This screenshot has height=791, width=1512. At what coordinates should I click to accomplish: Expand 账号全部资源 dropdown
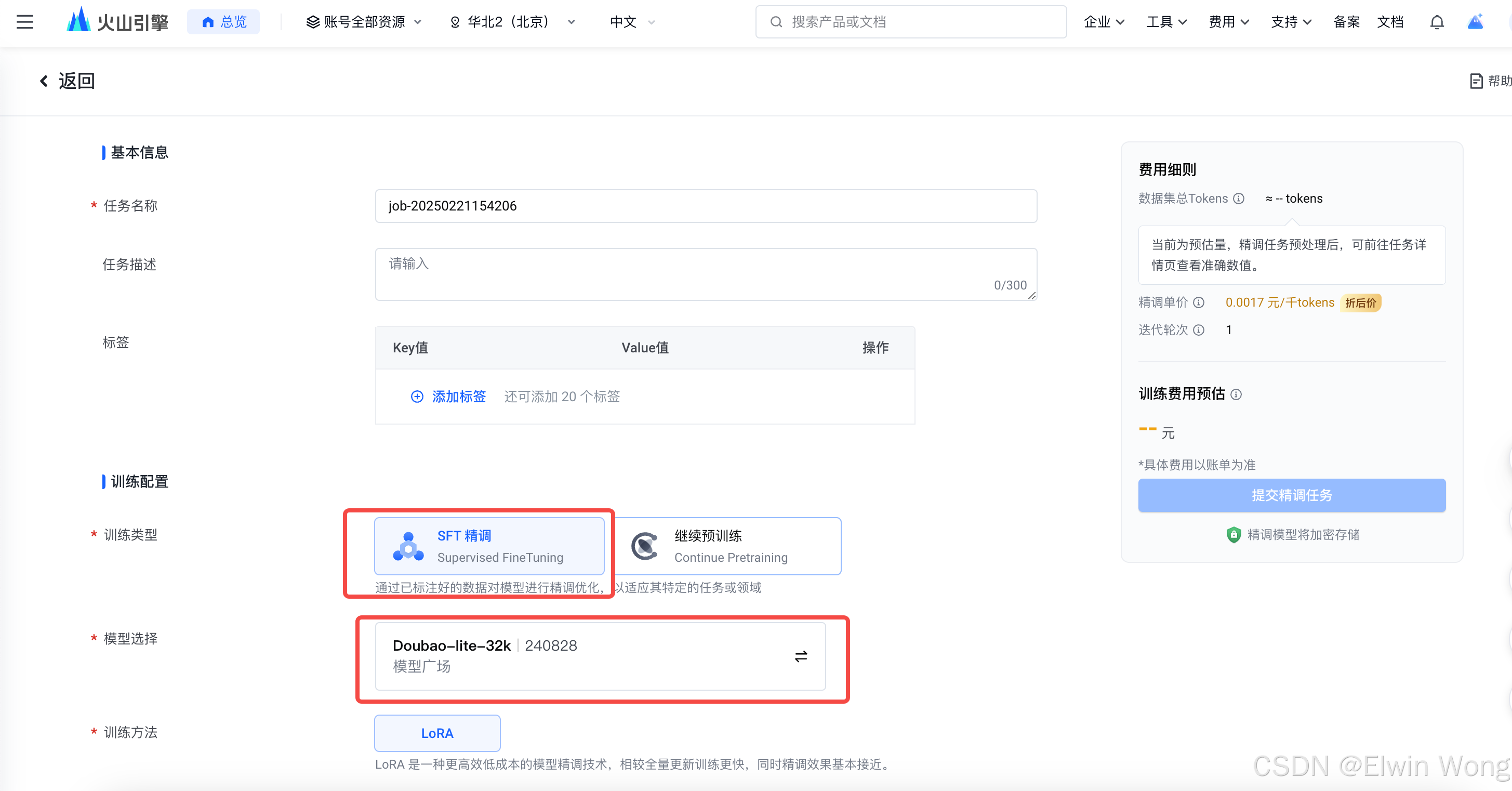[364, 22]
